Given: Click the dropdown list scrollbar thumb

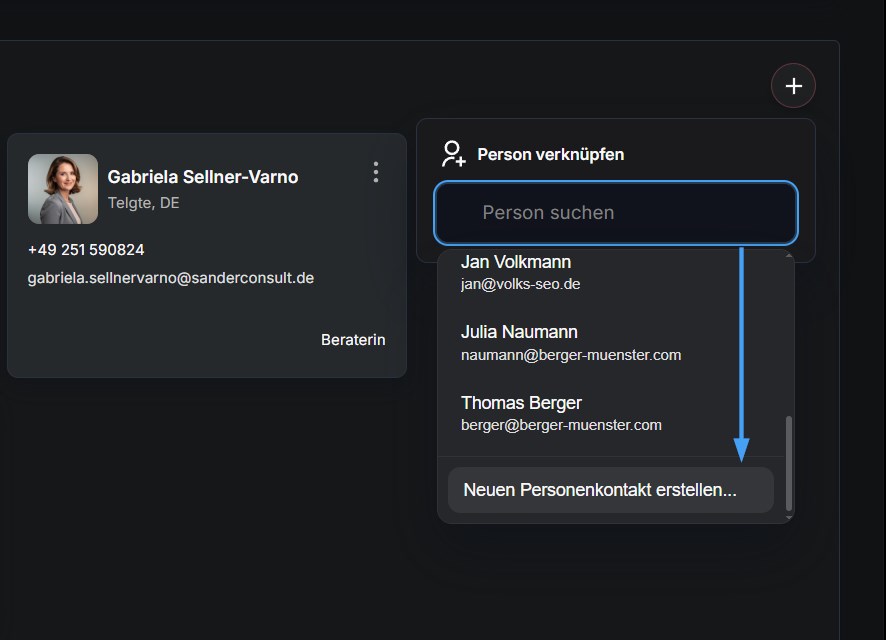Looking at the screenshot, I should click(789, 463).
